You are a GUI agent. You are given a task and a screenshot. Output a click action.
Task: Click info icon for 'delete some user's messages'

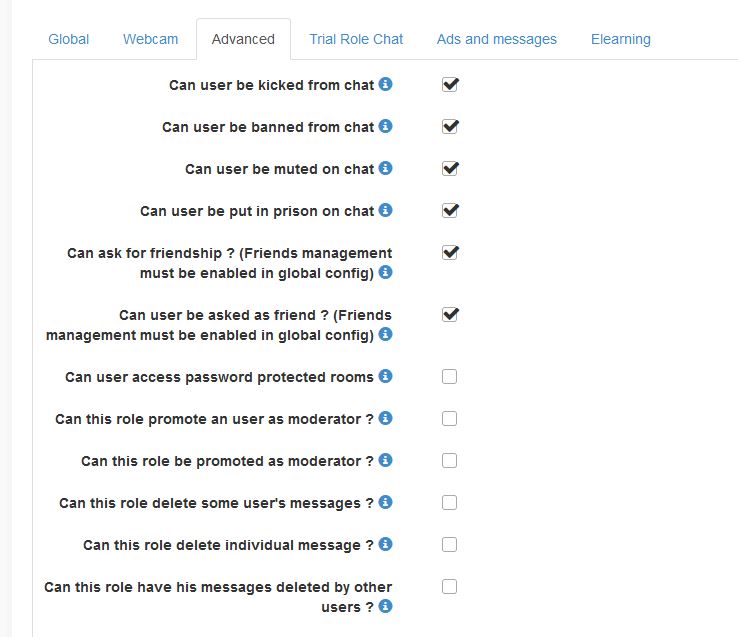tap(386, 503)
